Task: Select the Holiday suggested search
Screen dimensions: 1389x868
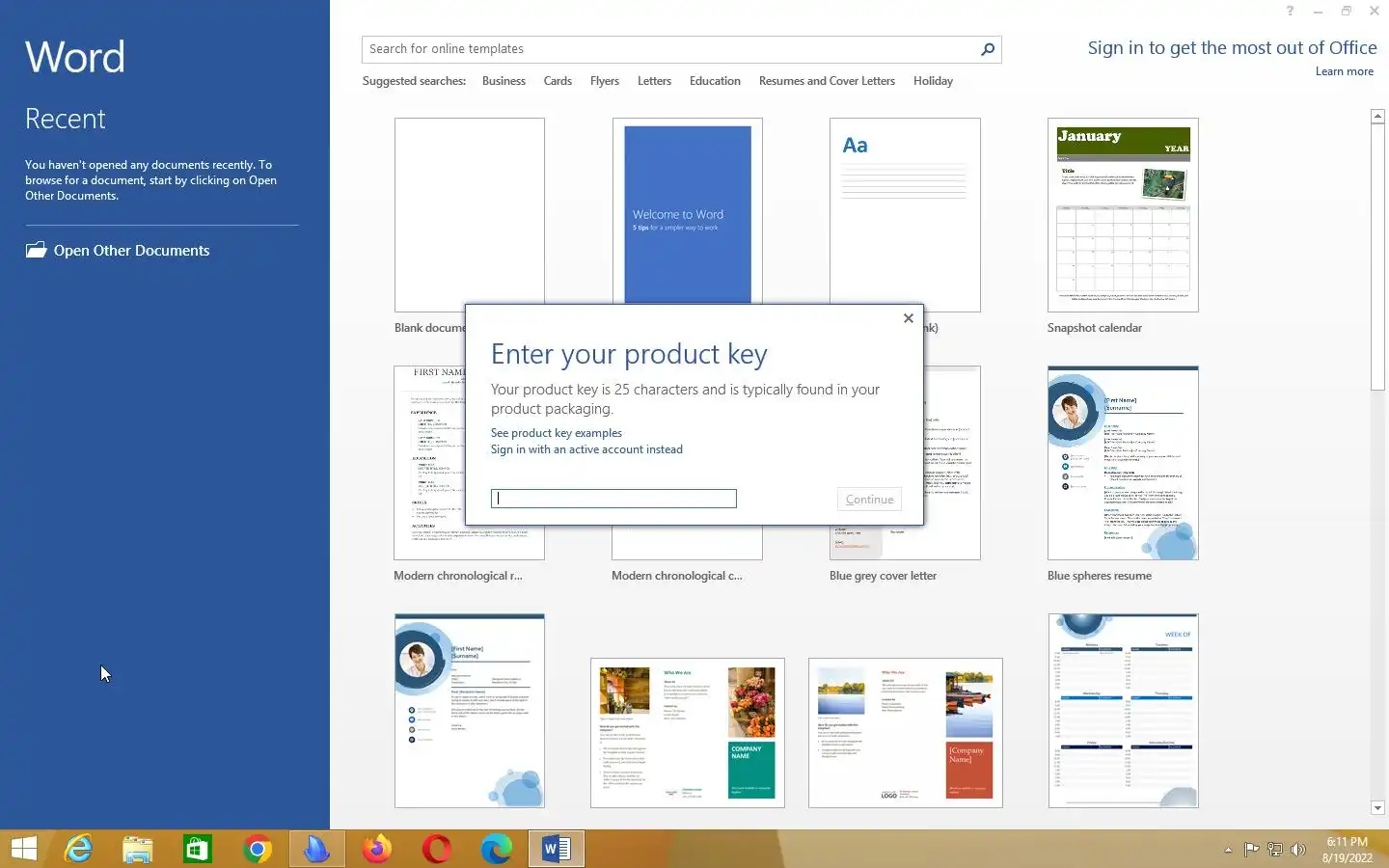Action: click(933, 81)
